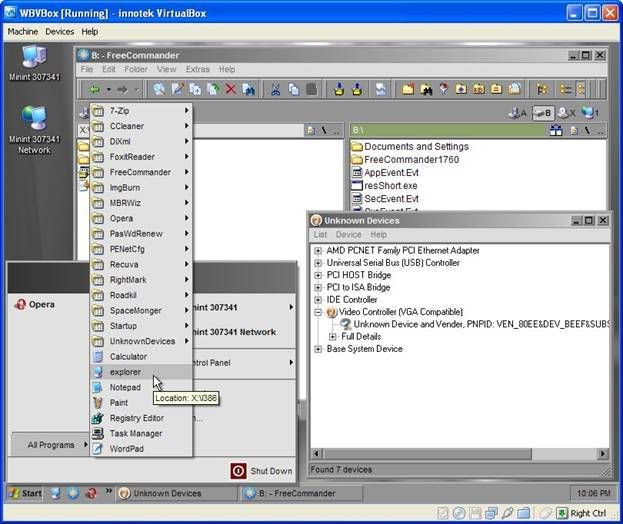The height and width of the screenshot is (524, 623).
Task: Open the Device menu in Unknown Devices
Action: point(348,235)
